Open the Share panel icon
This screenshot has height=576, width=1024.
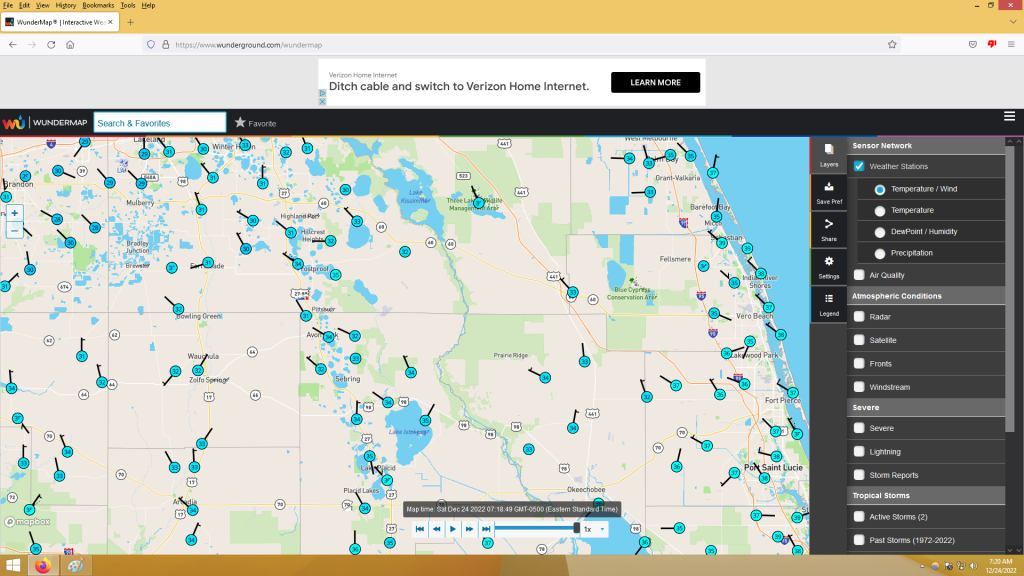829,230
